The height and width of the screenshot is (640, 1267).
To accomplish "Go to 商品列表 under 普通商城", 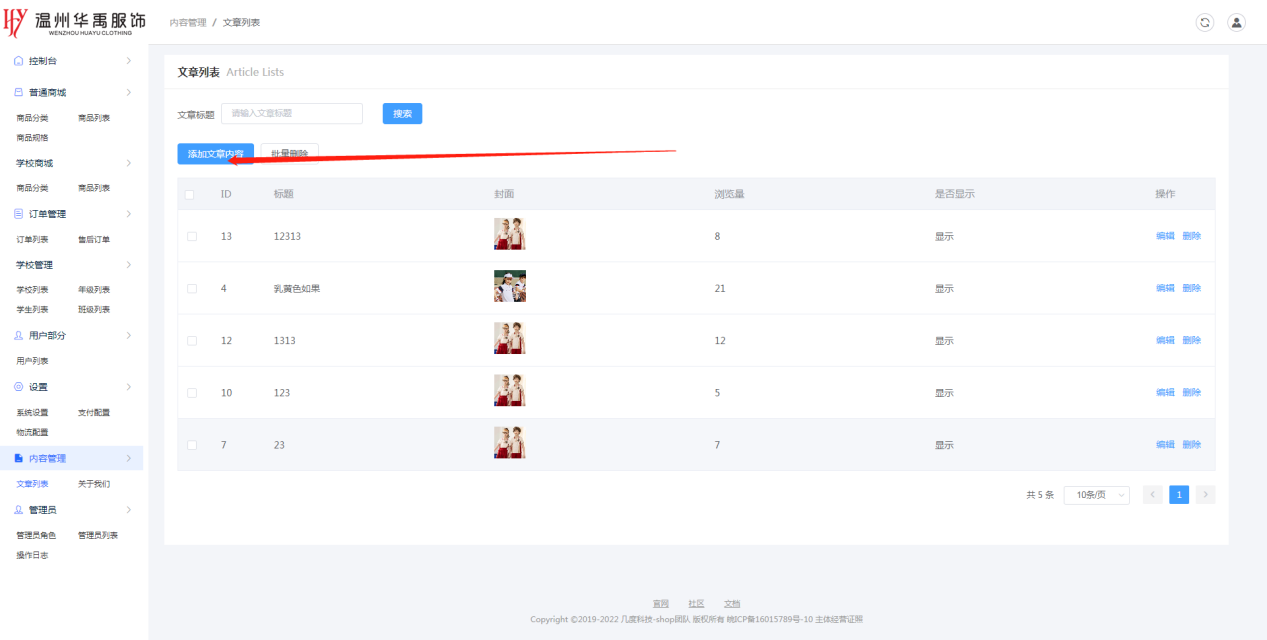I will [94, 118].
